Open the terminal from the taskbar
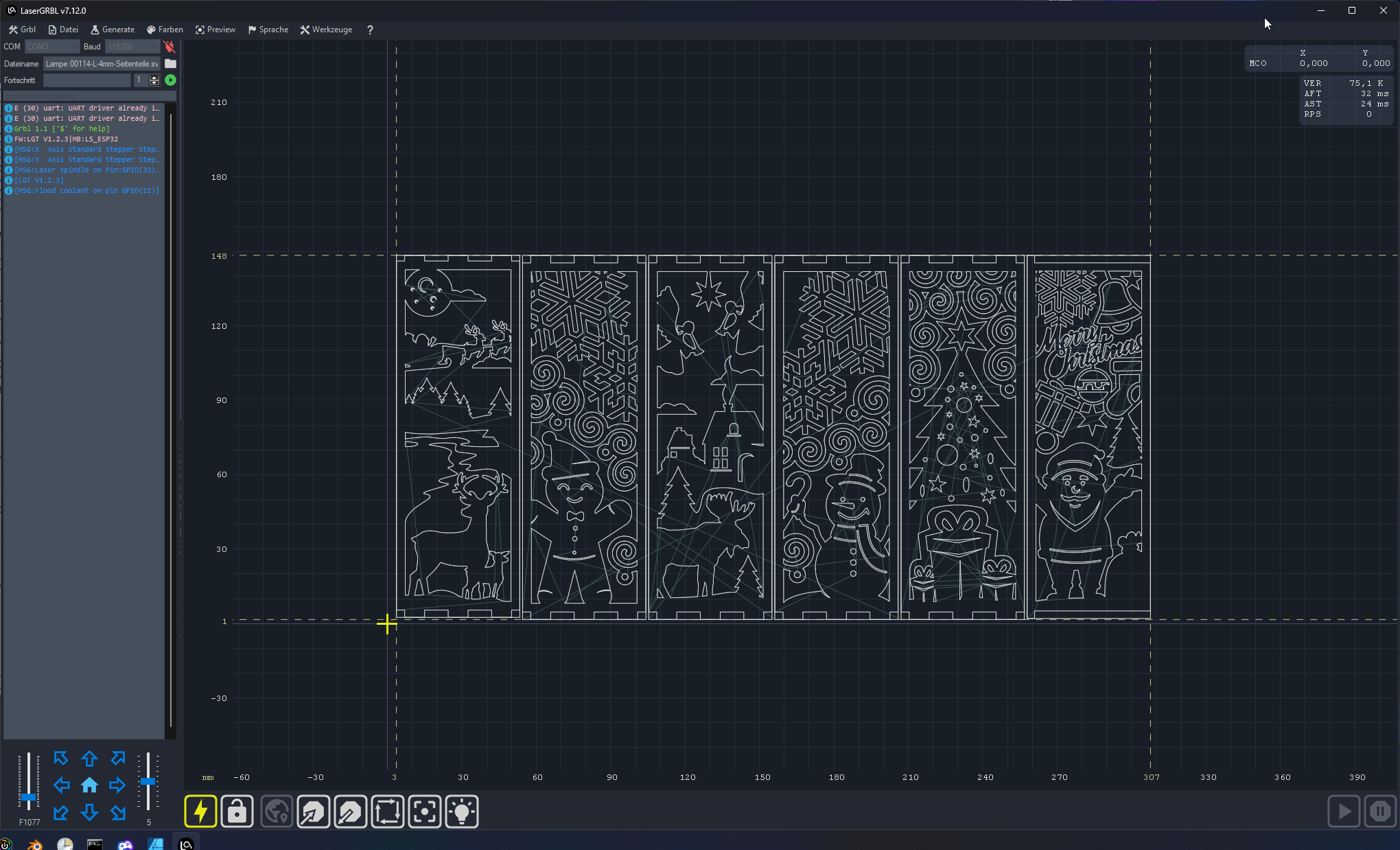The height and width of the screenshot is (850, 1400). tap(95, 845)
